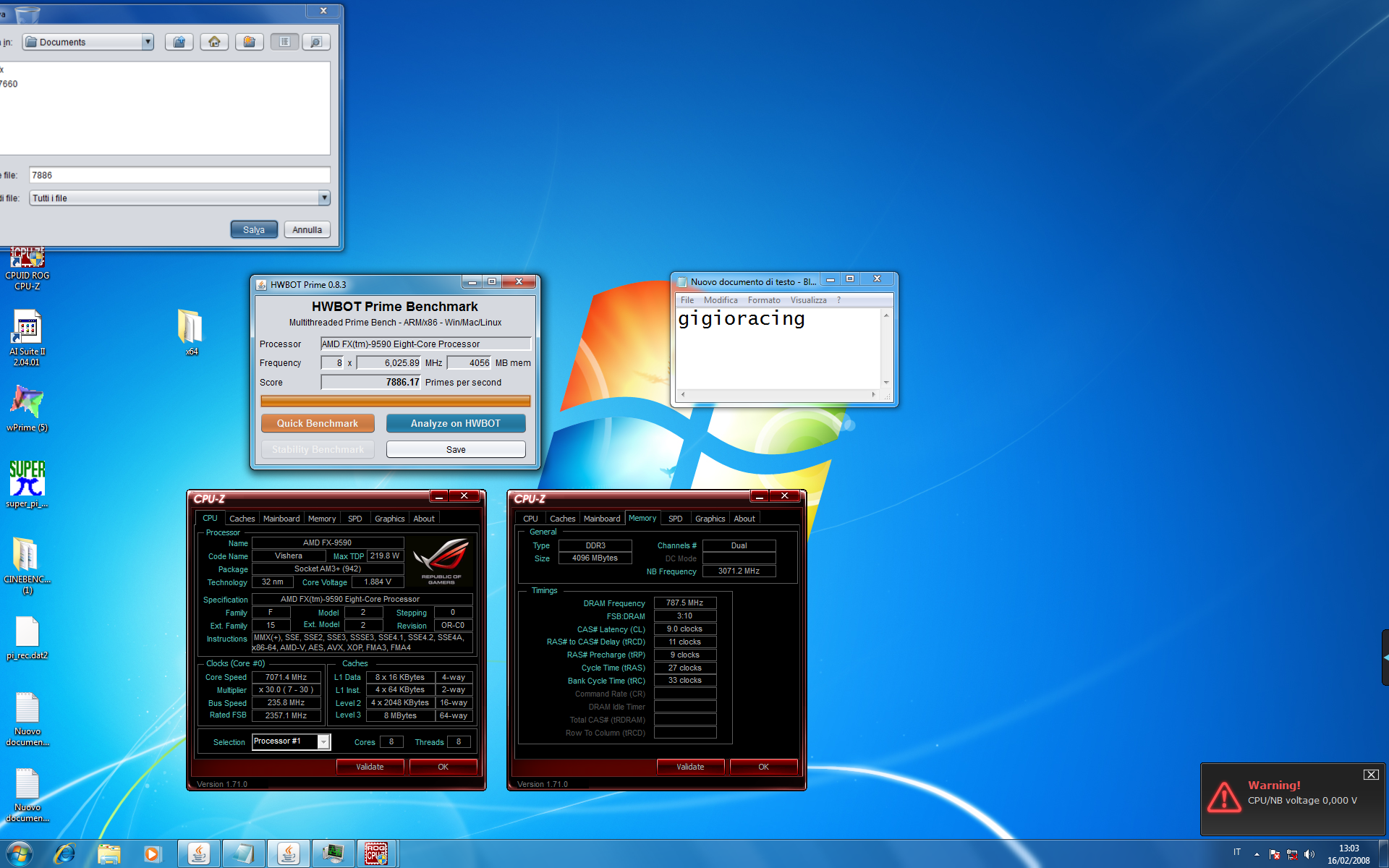Image resolution: width=1389 pixels, height=868 pixels.
Task: Click OK in right CPU-Z Memory window
Action: click(x=763, y=767)
